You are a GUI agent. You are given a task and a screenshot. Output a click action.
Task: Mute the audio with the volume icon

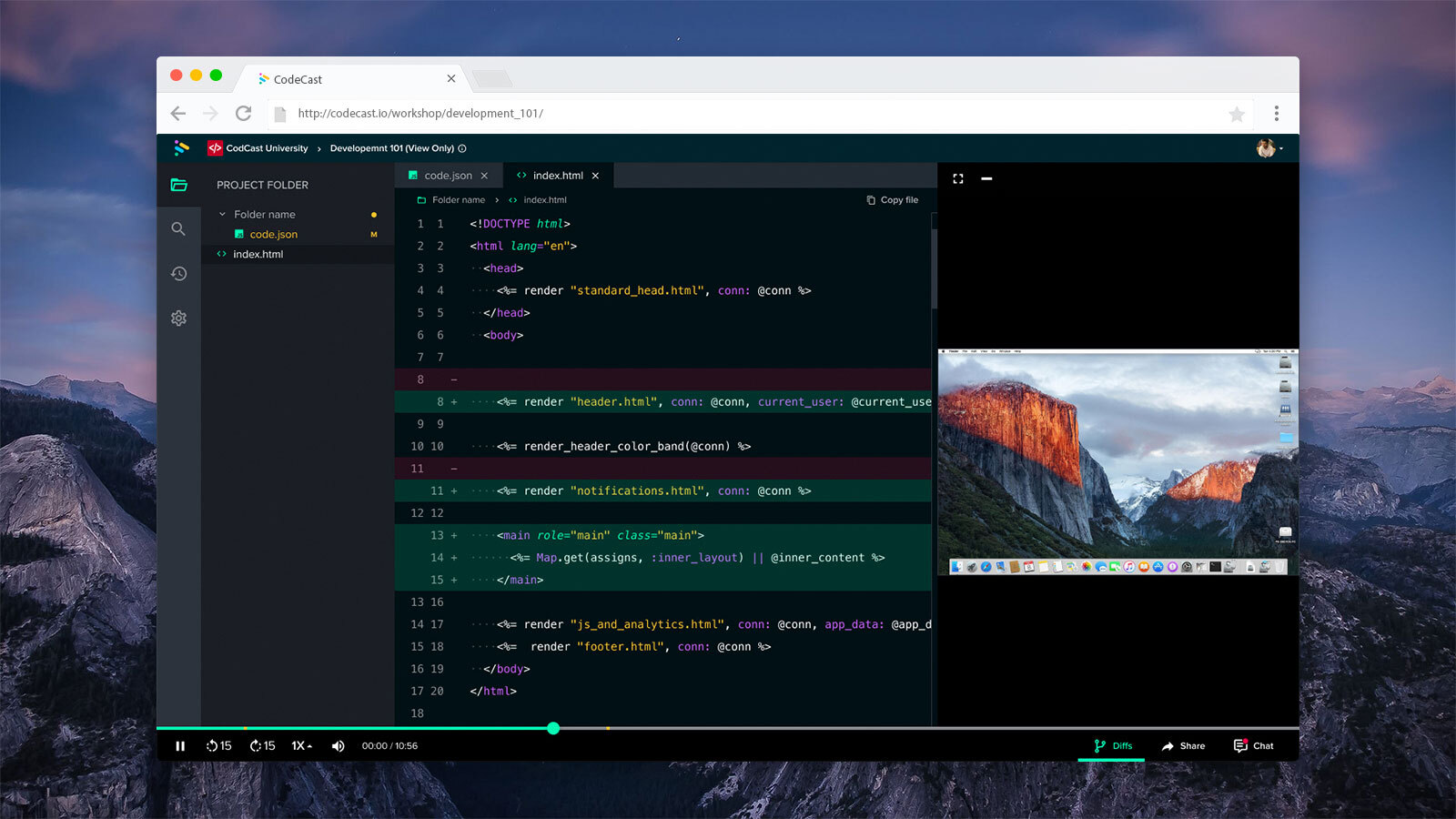coord(338,745)
